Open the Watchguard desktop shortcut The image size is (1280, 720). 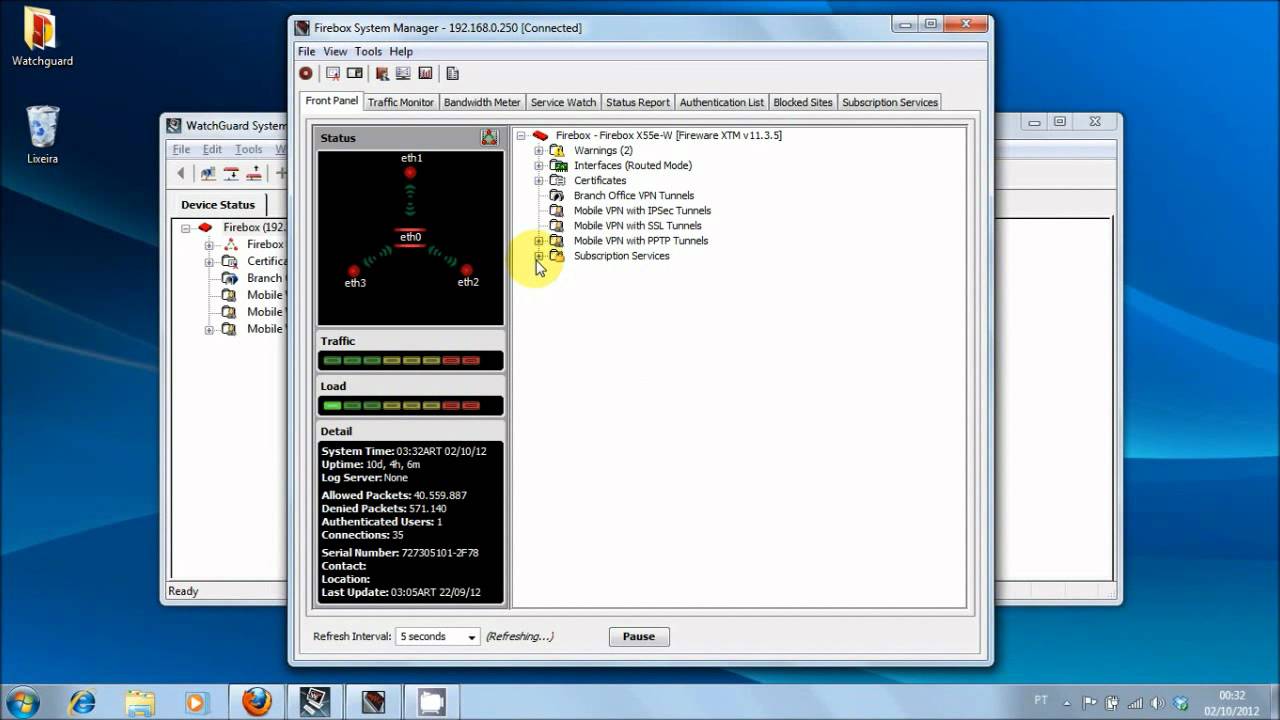tap(42, 37)
